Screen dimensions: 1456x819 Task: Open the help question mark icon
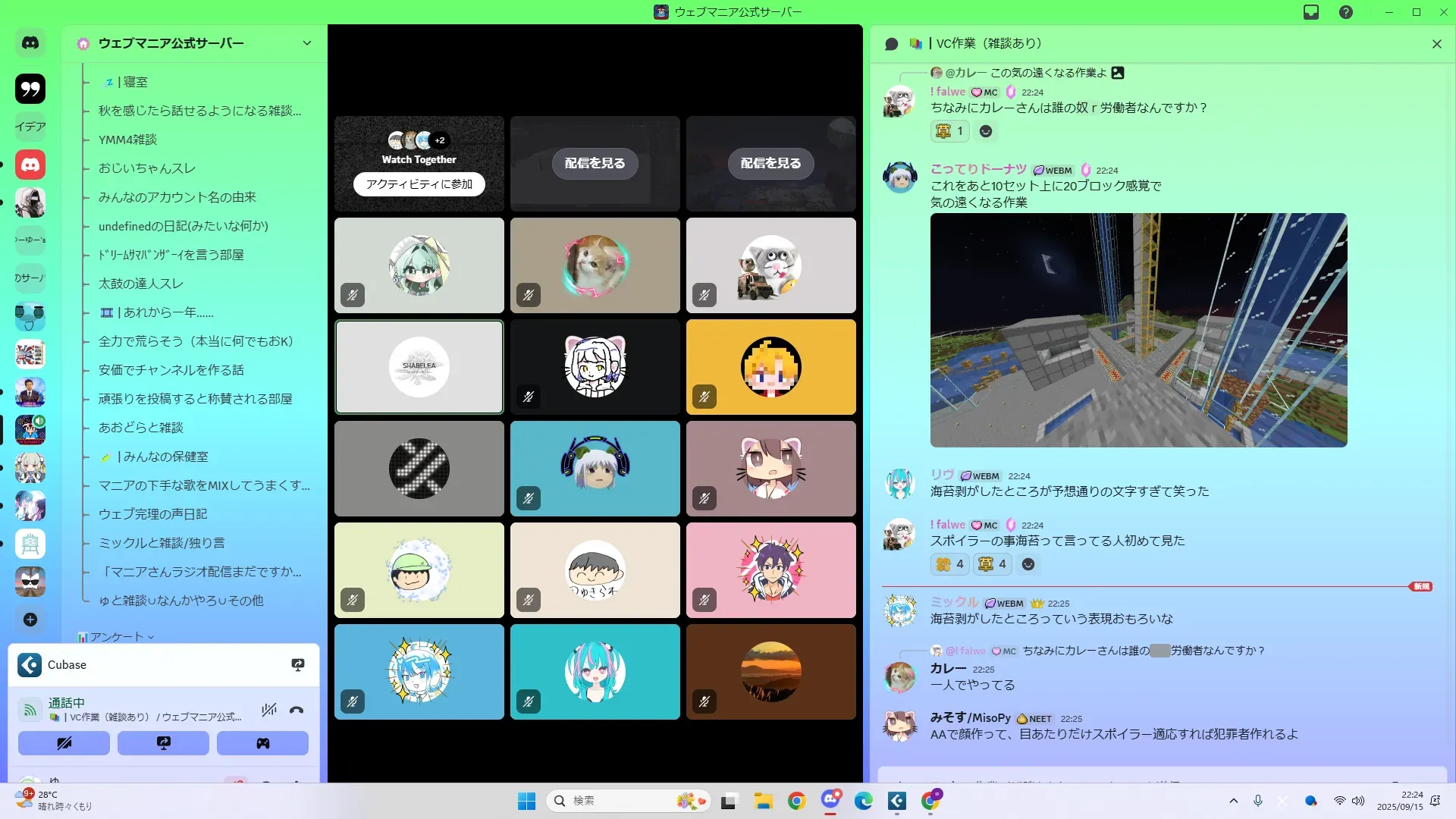coord(1346,12)
